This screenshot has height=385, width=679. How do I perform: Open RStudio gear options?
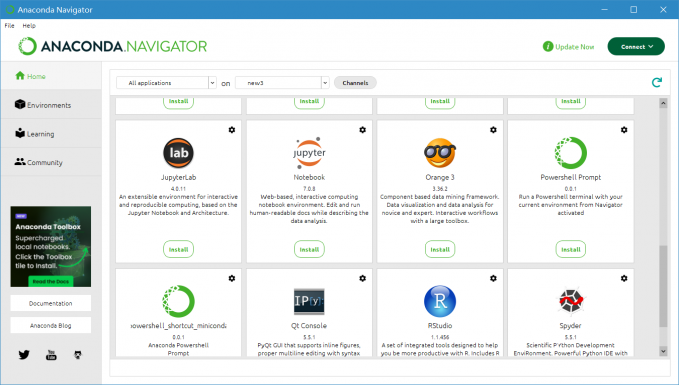coord(493,278)
